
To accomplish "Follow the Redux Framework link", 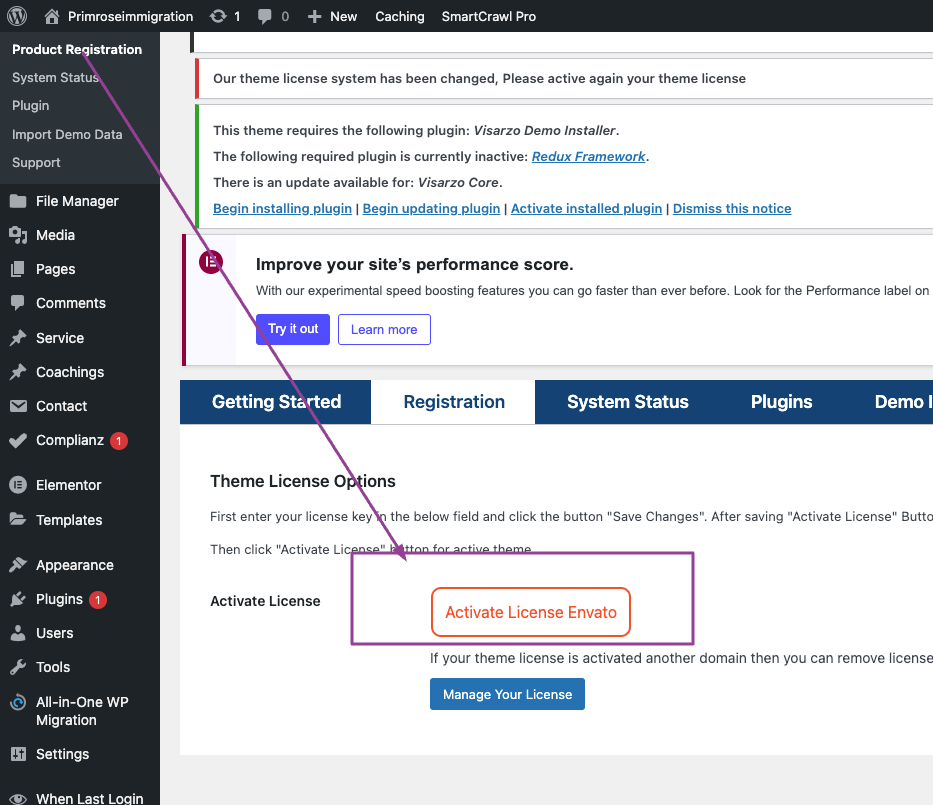I will [x=588, y=156].
